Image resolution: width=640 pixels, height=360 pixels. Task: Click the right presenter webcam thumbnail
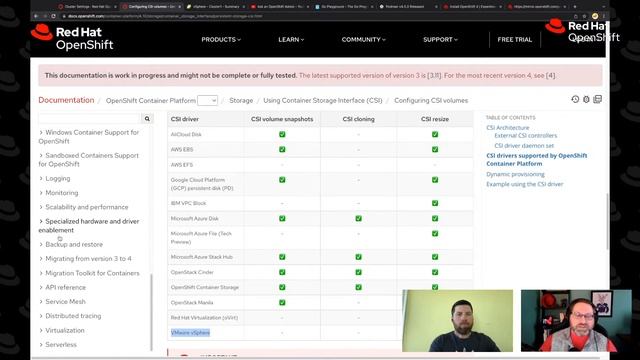point(576,321)
